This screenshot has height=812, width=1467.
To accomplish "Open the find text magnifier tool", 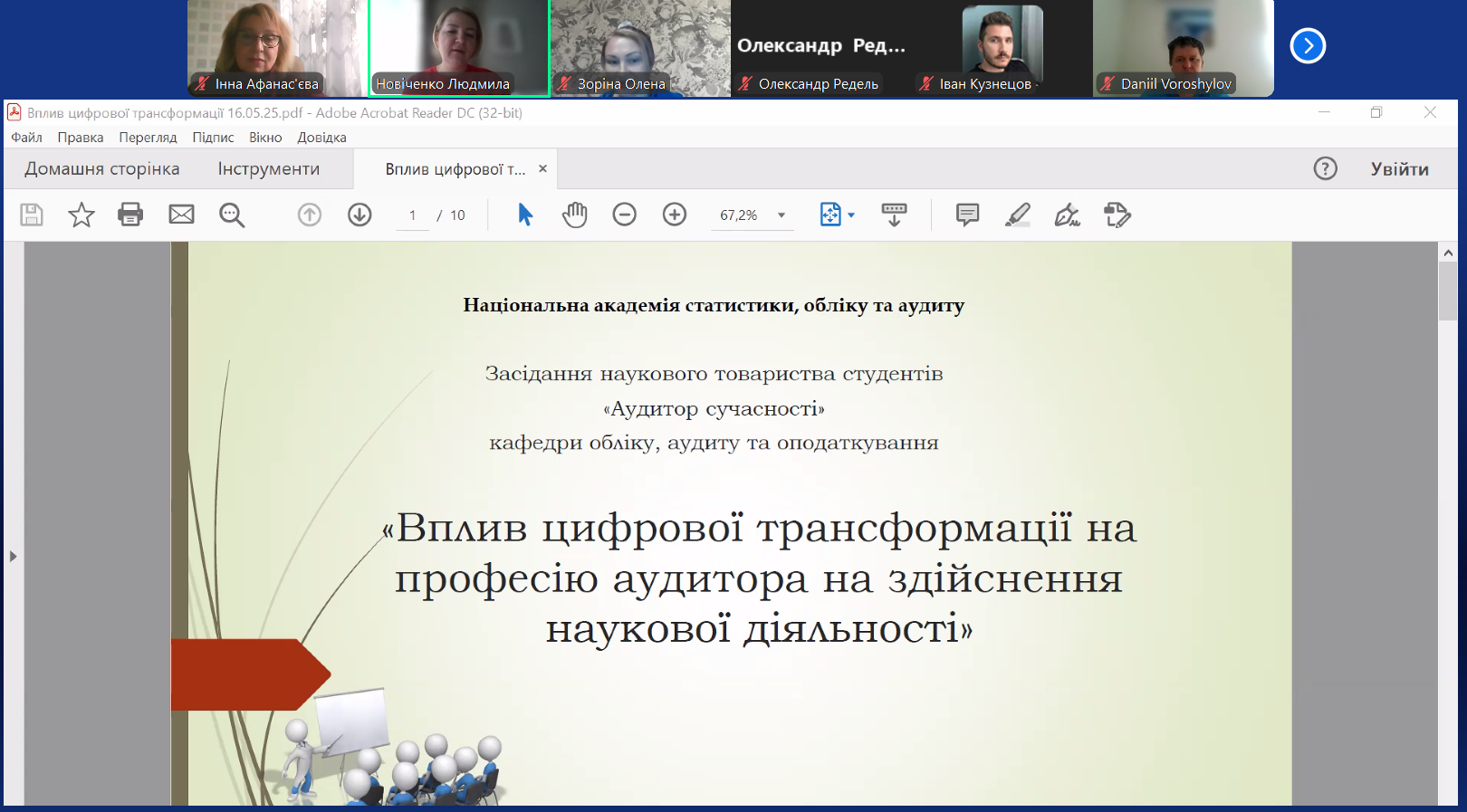I will pos(232,215).
